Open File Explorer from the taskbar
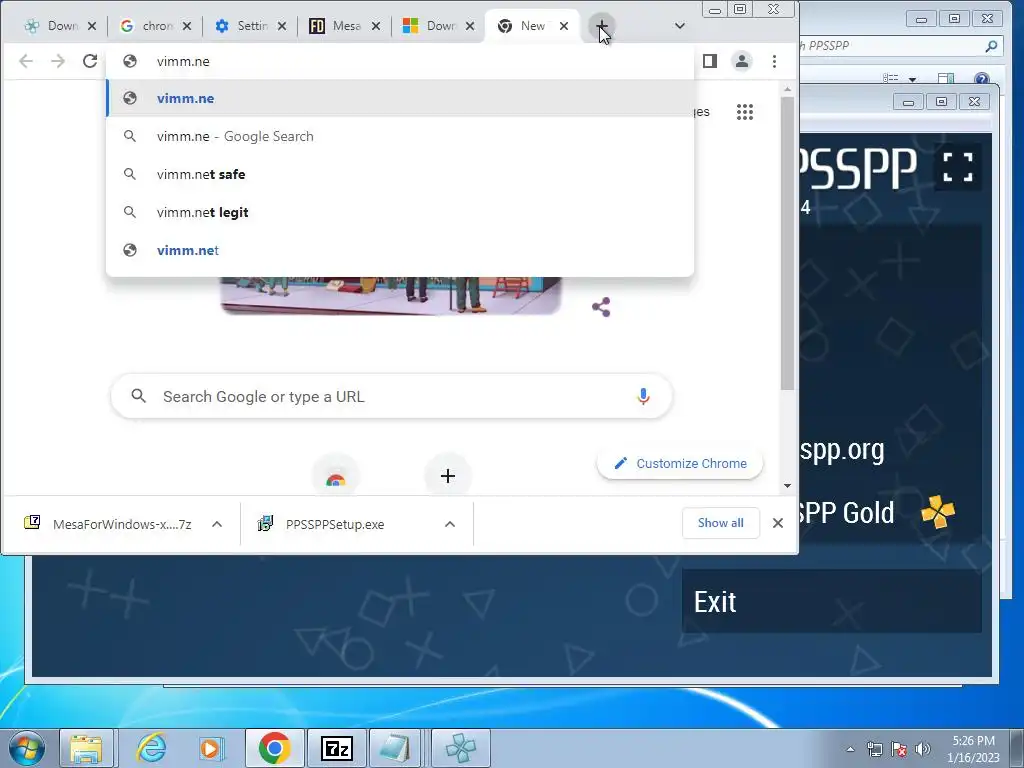The height and width of the screenshot is (768, 1024). [86, 748]
